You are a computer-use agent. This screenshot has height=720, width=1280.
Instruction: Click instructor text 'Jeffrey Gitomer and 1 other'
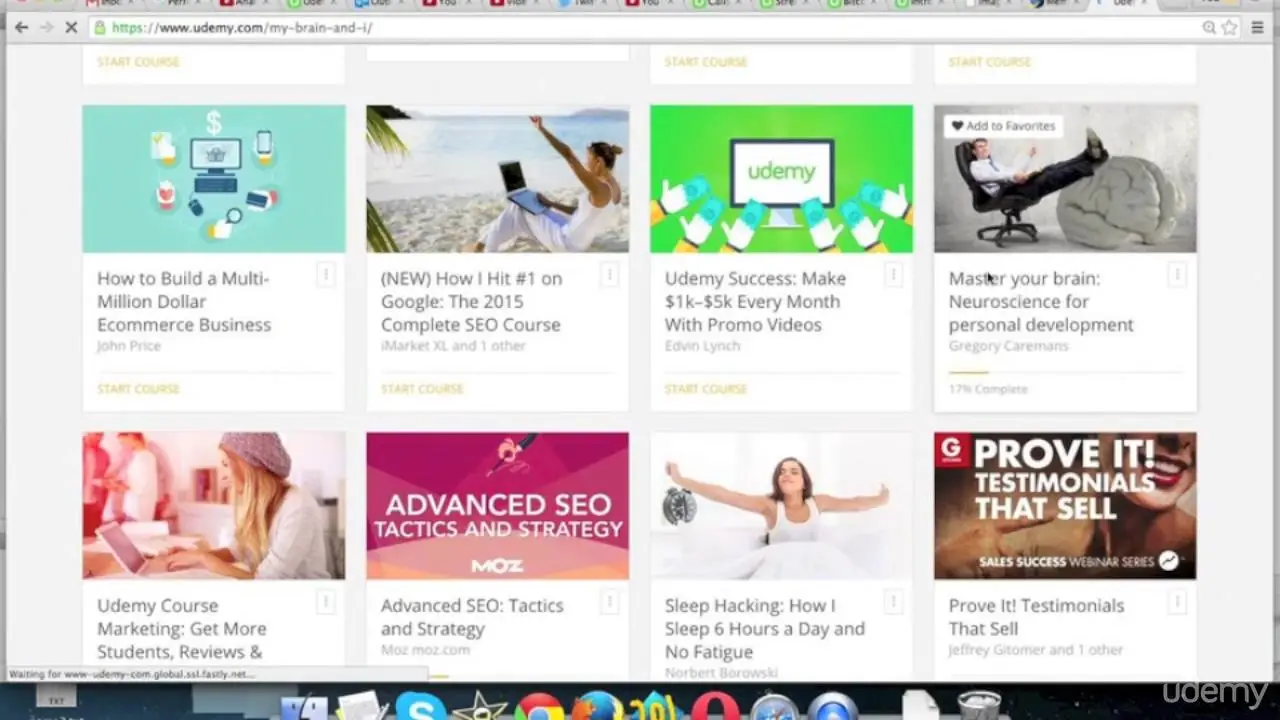coord(1035,650)
